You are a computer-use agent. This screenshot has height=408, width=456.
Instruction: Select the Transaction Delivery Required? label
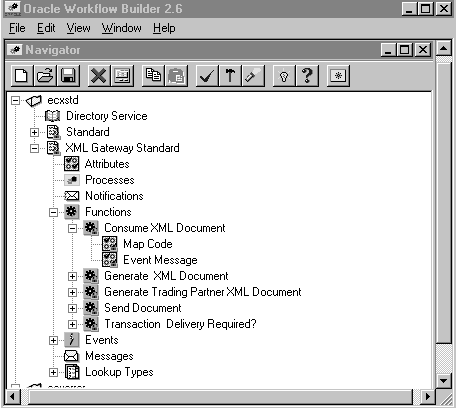tap(180, 324)
